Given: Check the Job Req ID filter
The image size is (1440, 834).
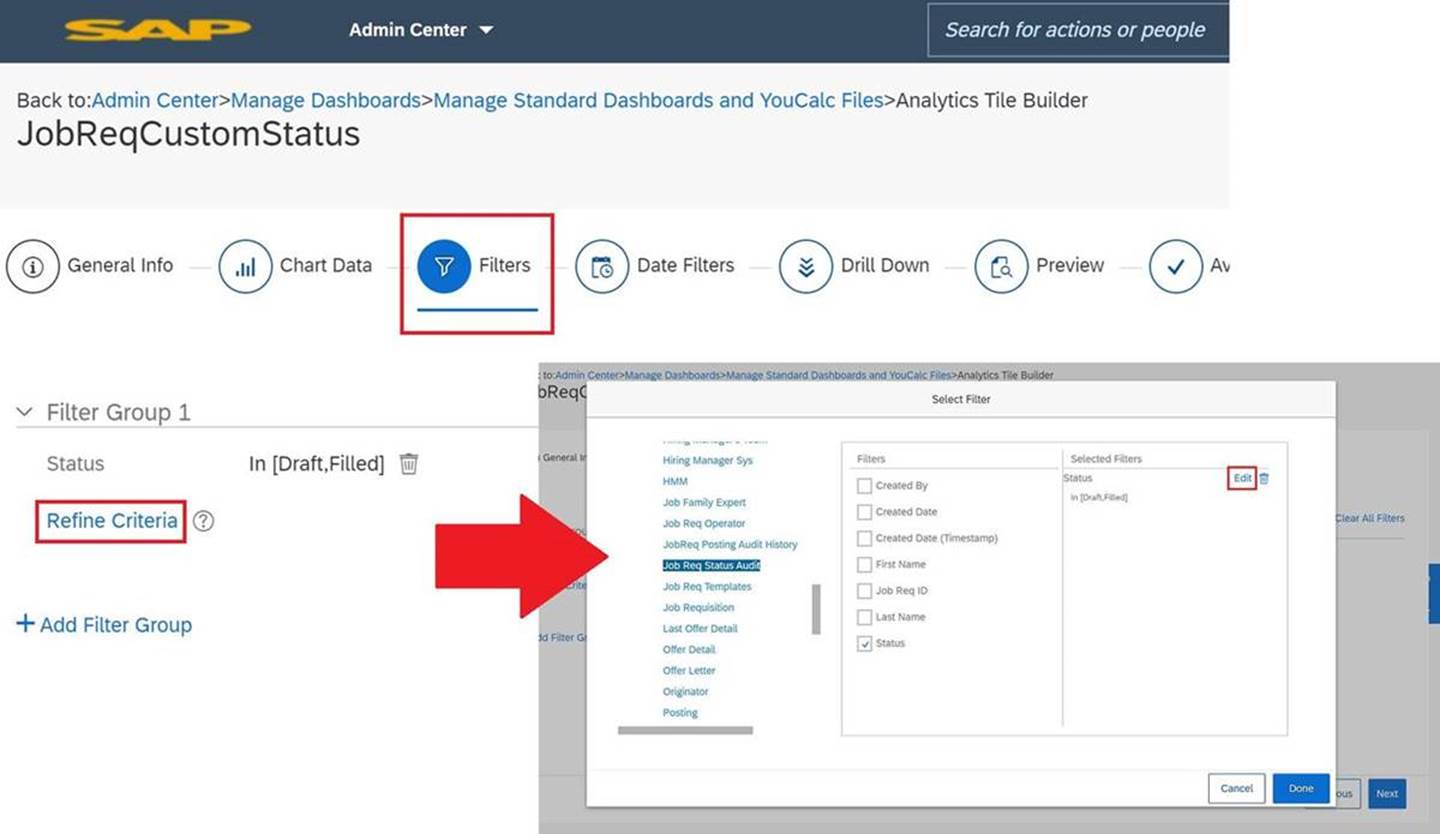Looking at the screenshot, I should pos(864,591).
